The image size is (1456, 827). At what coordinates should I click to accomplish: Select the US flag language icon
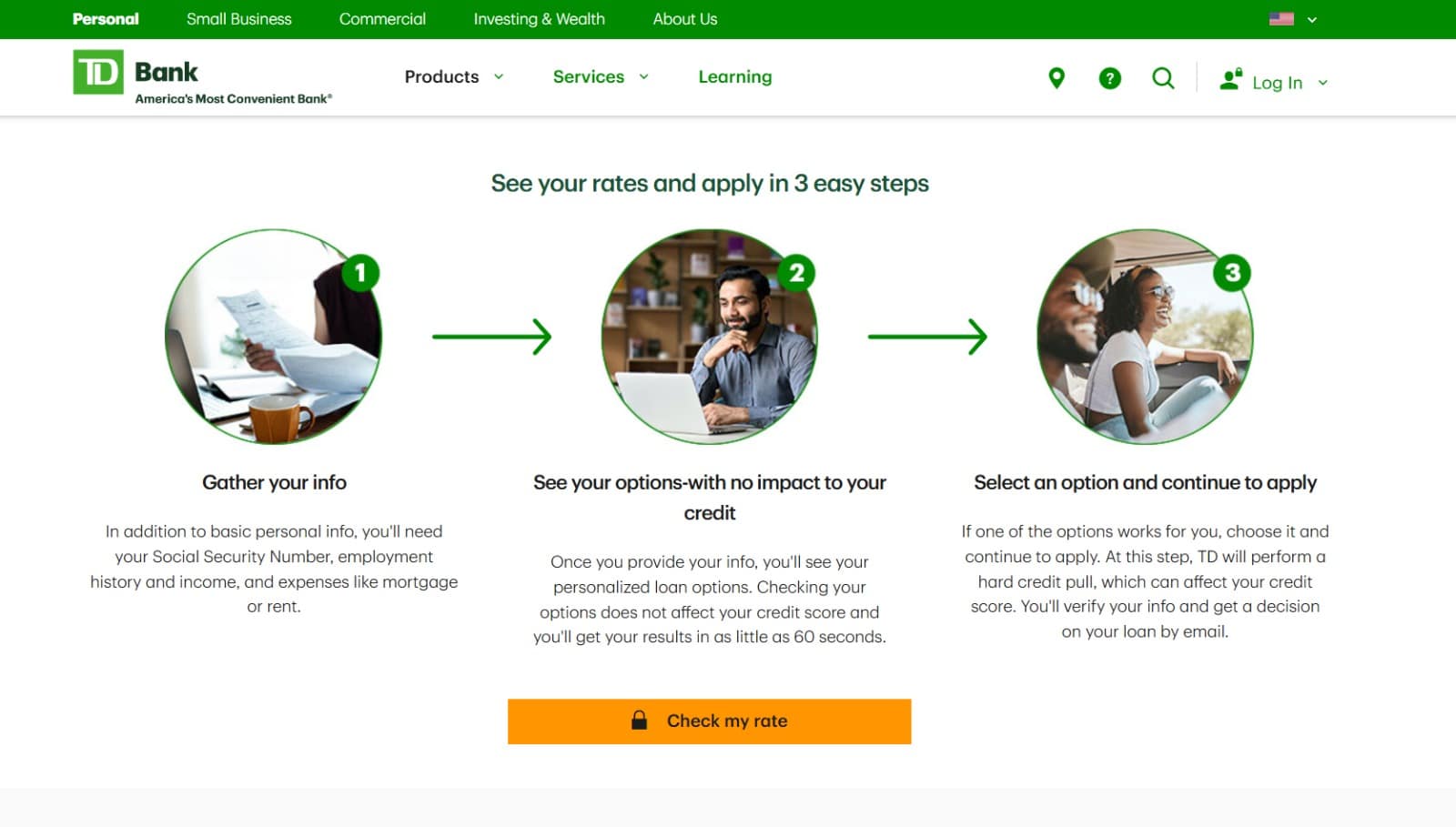click(x=1281, y=17)
